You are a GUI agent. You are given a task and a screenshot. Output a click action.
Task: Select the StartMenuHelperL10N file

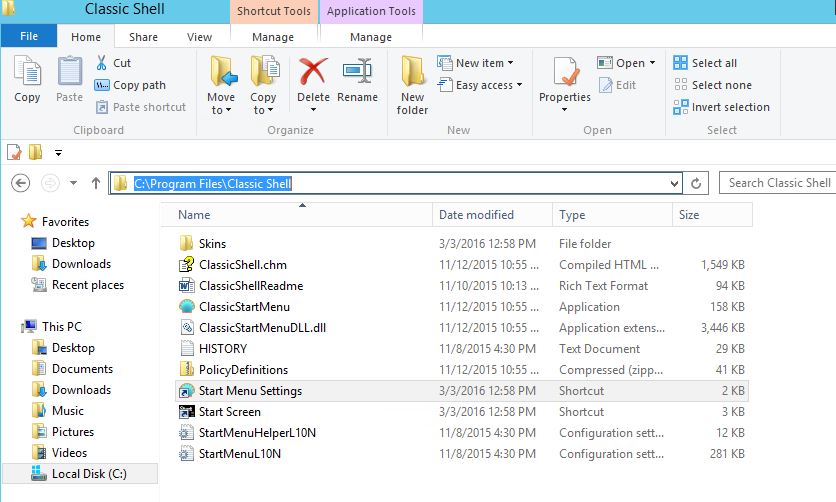[x=462, y=433]
